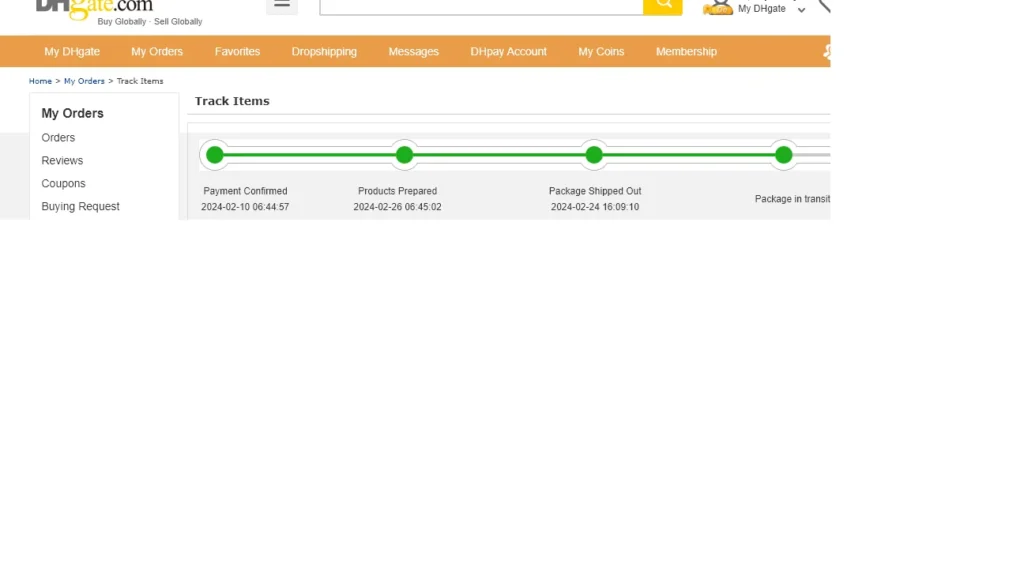Open Coupons in the sidebar
Image resolution: width=1024 pixels, height=576 pixels.
(63, 184)
